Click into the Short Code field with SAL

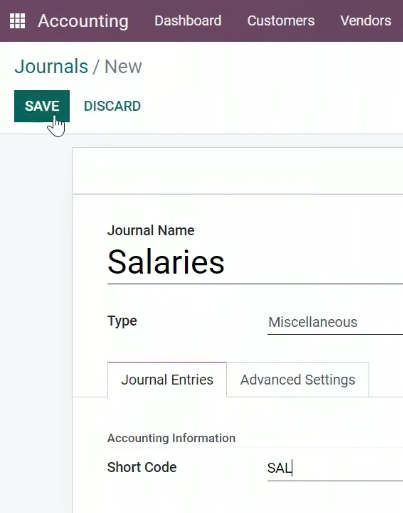335,468
